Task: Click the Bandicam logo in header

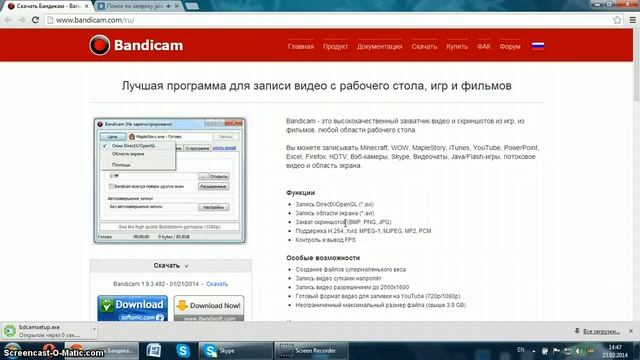Action: [136, 45]
